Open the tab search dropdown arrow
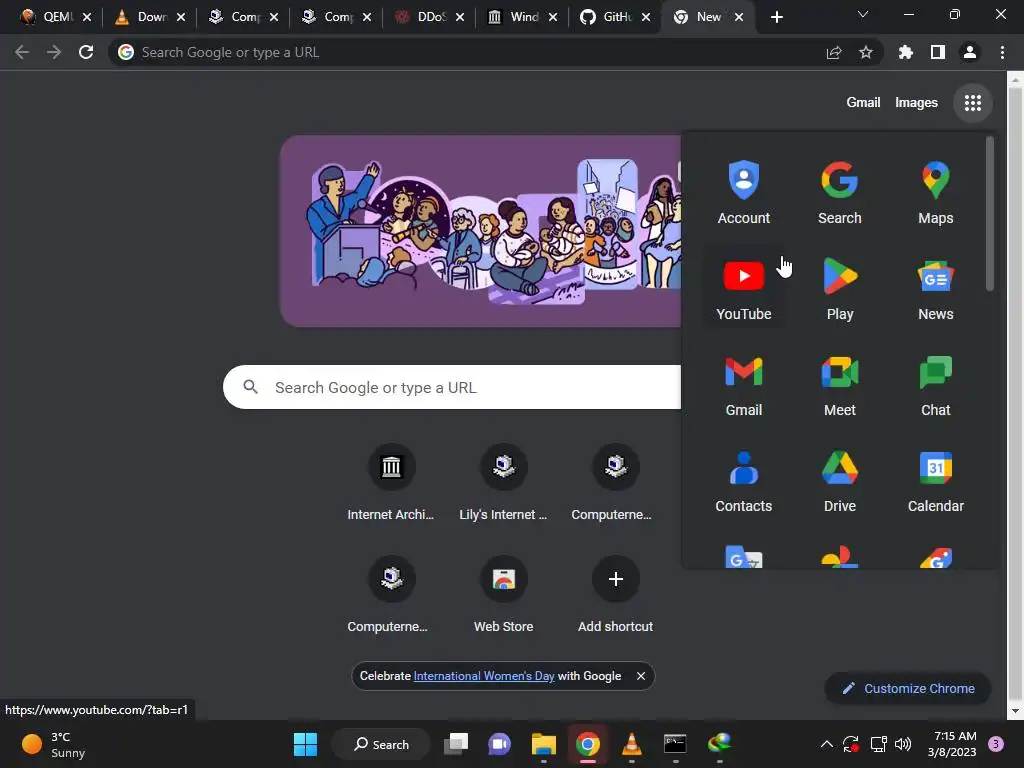 point(863,14)
